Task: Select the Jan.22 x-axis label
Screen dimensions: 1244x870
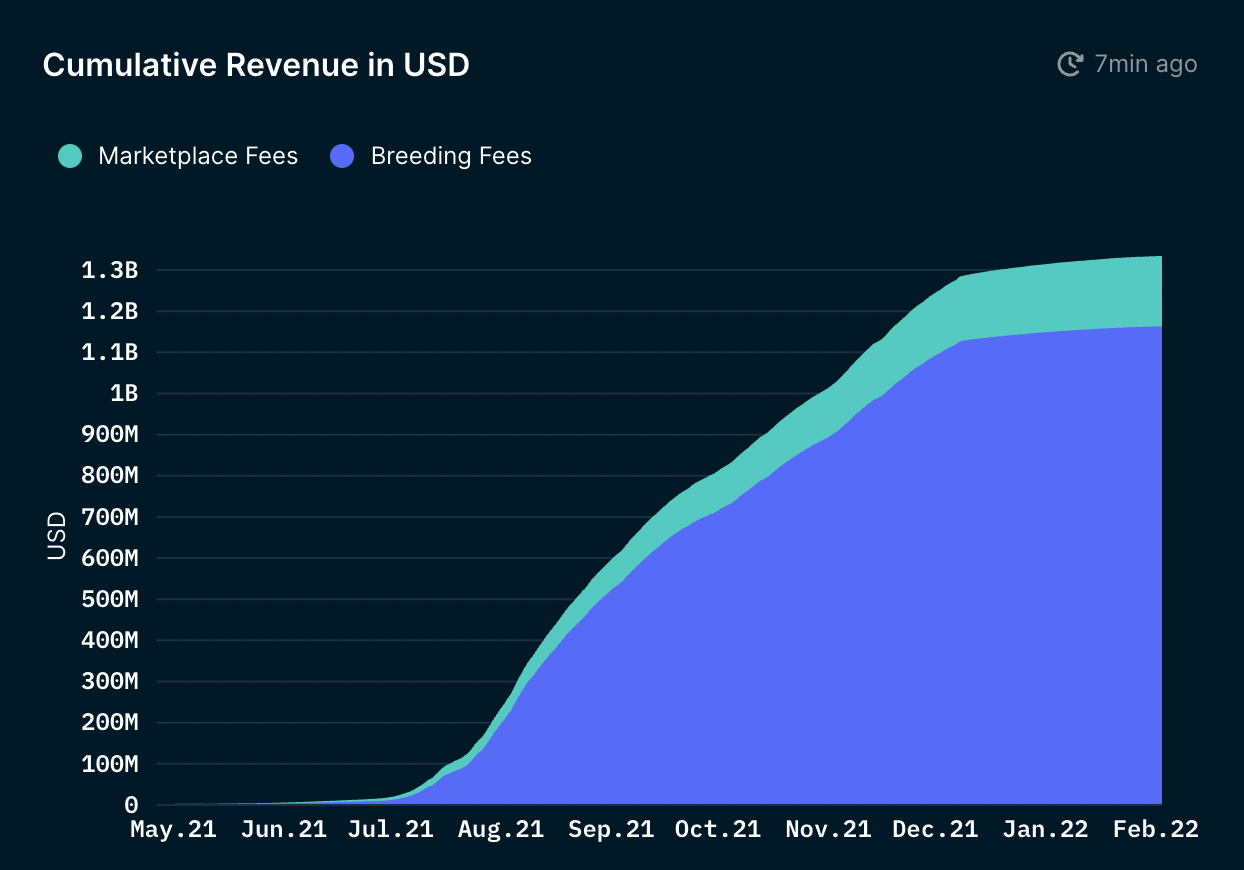Action: pyautogui.click(x=1046, y=829)
